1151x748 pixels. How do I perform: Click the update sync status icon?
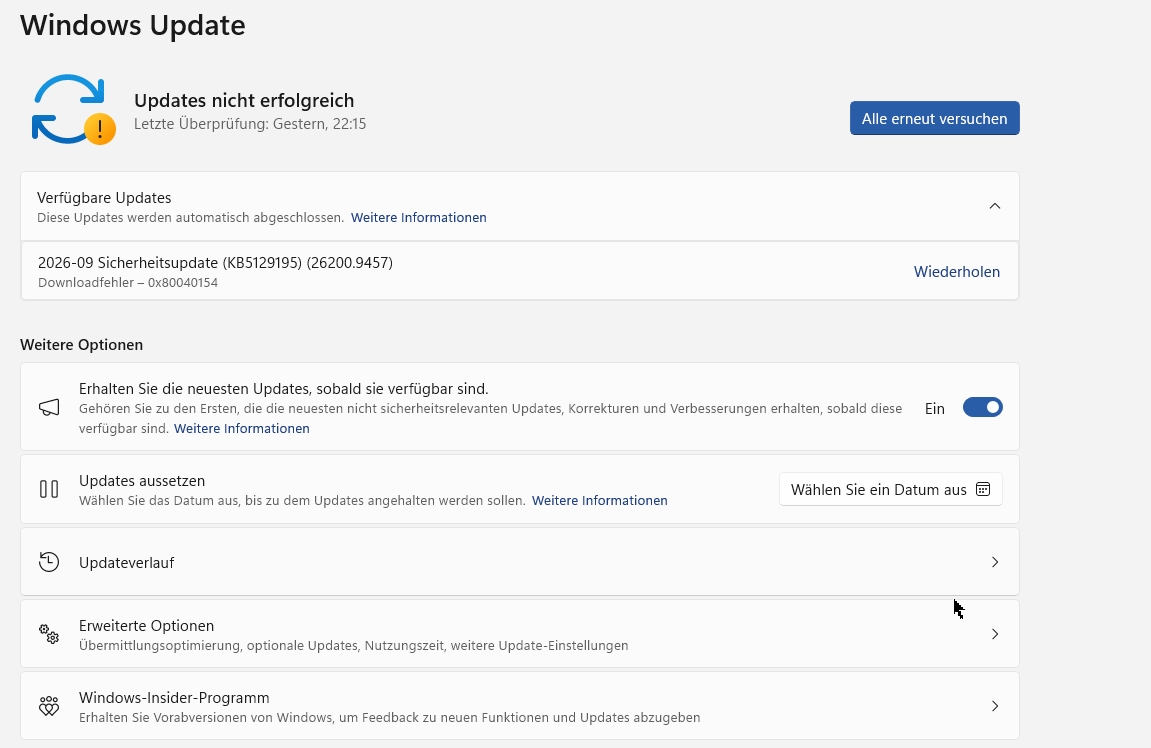(x=73, y=109)
